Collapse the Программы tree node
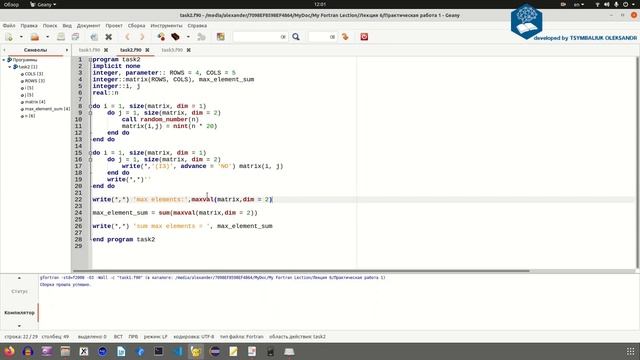640x360 pixels. pyautogui.click(x=4, y=60)
